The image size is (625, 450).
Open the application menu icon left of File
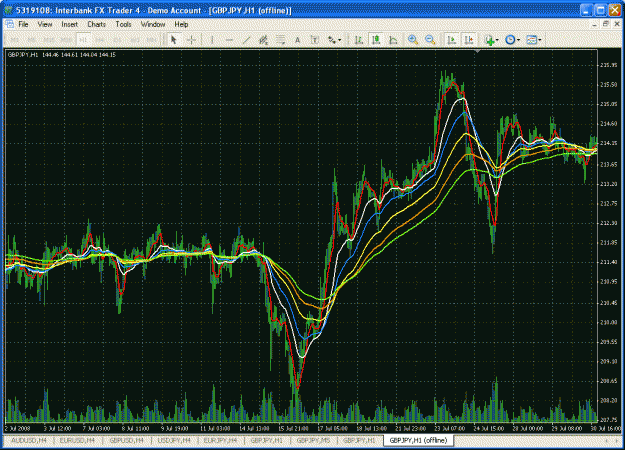tap(10, 24)
